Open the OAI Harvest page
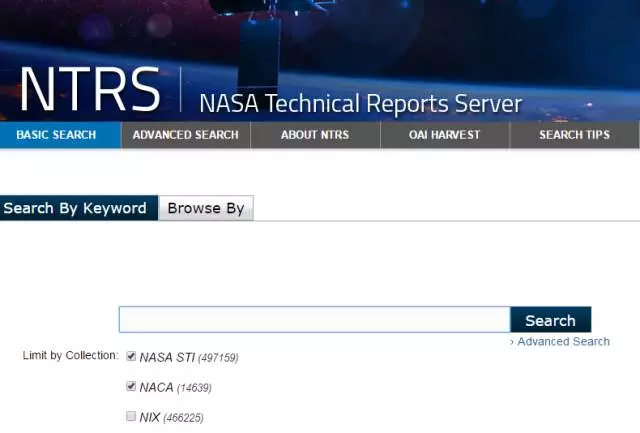The height and width of the screenshot is (433, 640). click(444, 135)
